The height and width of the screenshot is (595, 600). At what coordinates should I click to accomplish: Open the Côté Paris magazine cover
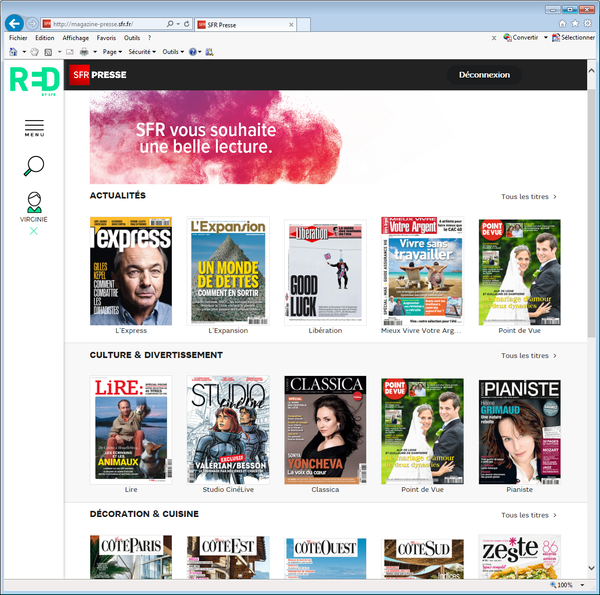tap(131, 557)
